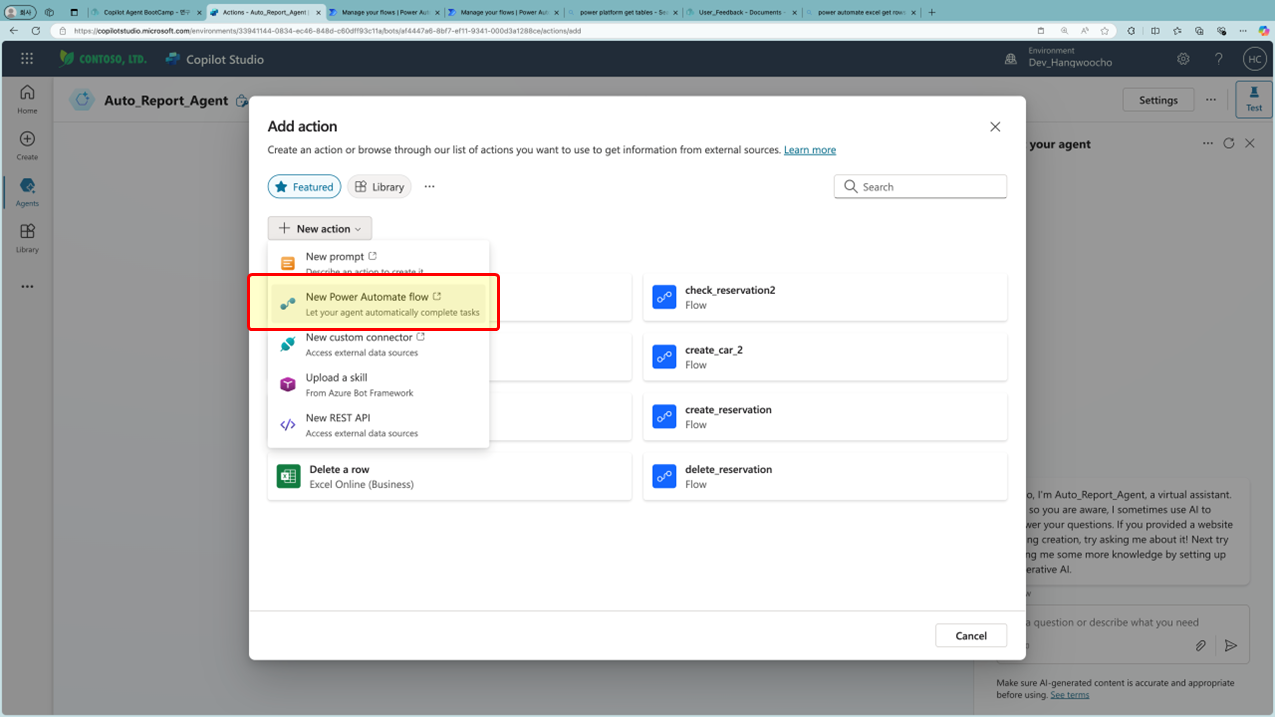Open Library in left sidebar
The height and width of the screenshot is (717, 1275).
click(27, 238)
